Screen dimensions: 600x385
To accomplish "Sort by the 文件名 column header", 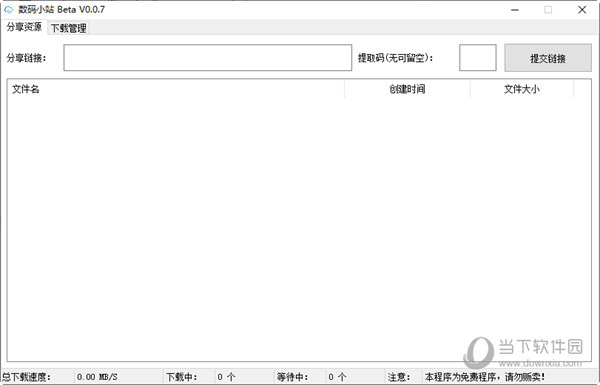I will click(x=176, y=89).
